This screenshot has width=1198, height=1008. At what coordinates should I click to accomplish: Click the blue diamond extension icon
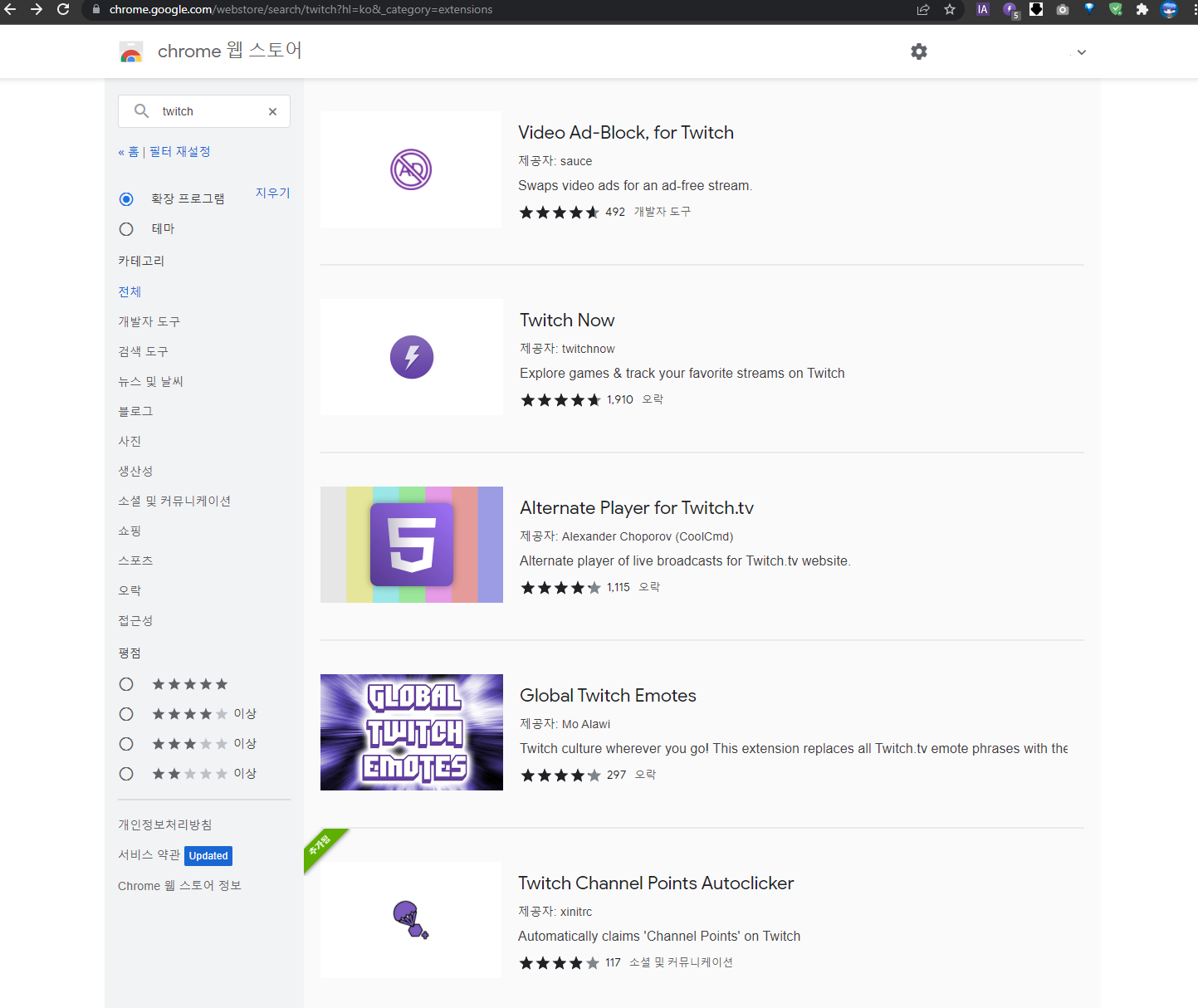click(1089, 9)
